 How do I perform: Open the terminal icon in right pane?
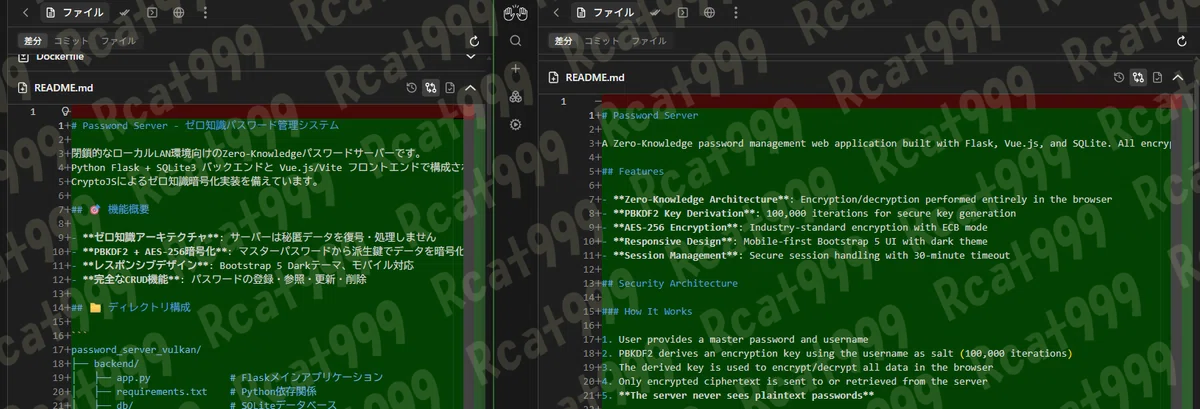coord(683,13)
